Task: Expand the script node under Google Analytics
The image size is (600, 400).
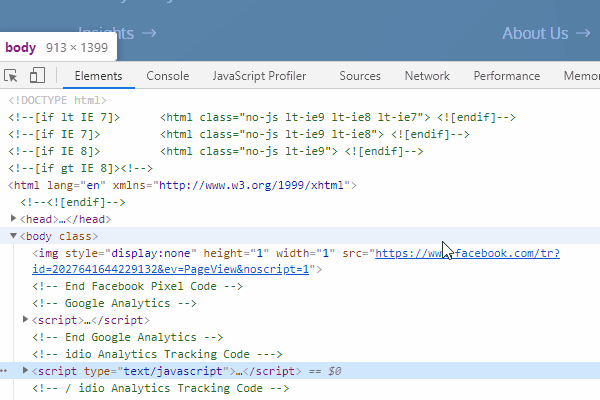Action: (25, 319)
